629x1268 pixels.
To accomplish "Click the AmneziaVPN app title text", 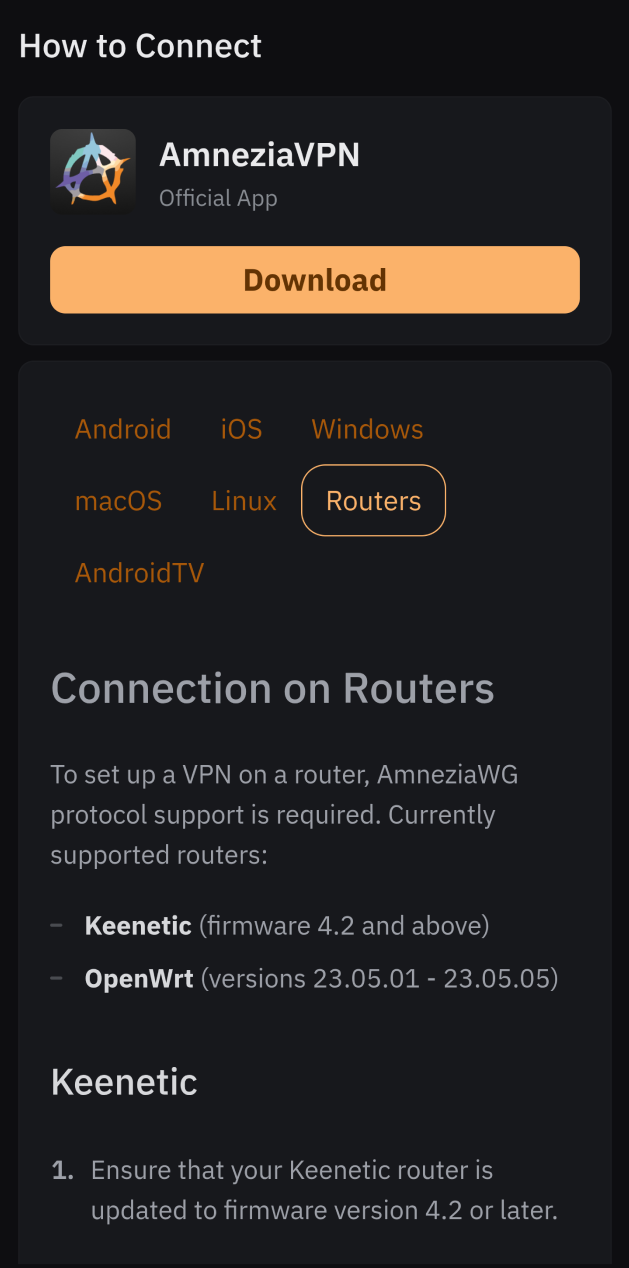I will coord(259,155).
